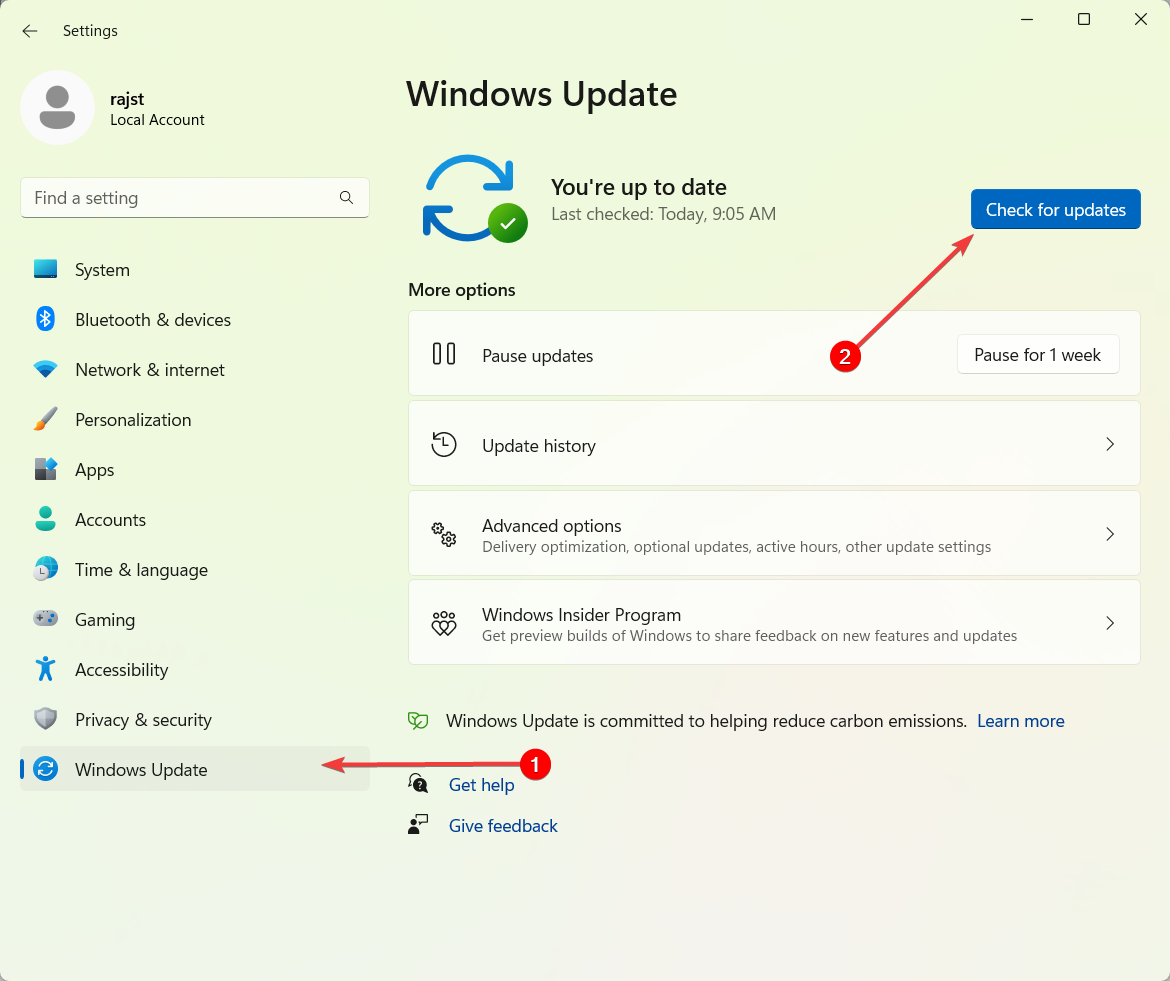Click the Pause for 1 week button
Viewport: 1170px width, 981px height.
(1038, 354)
